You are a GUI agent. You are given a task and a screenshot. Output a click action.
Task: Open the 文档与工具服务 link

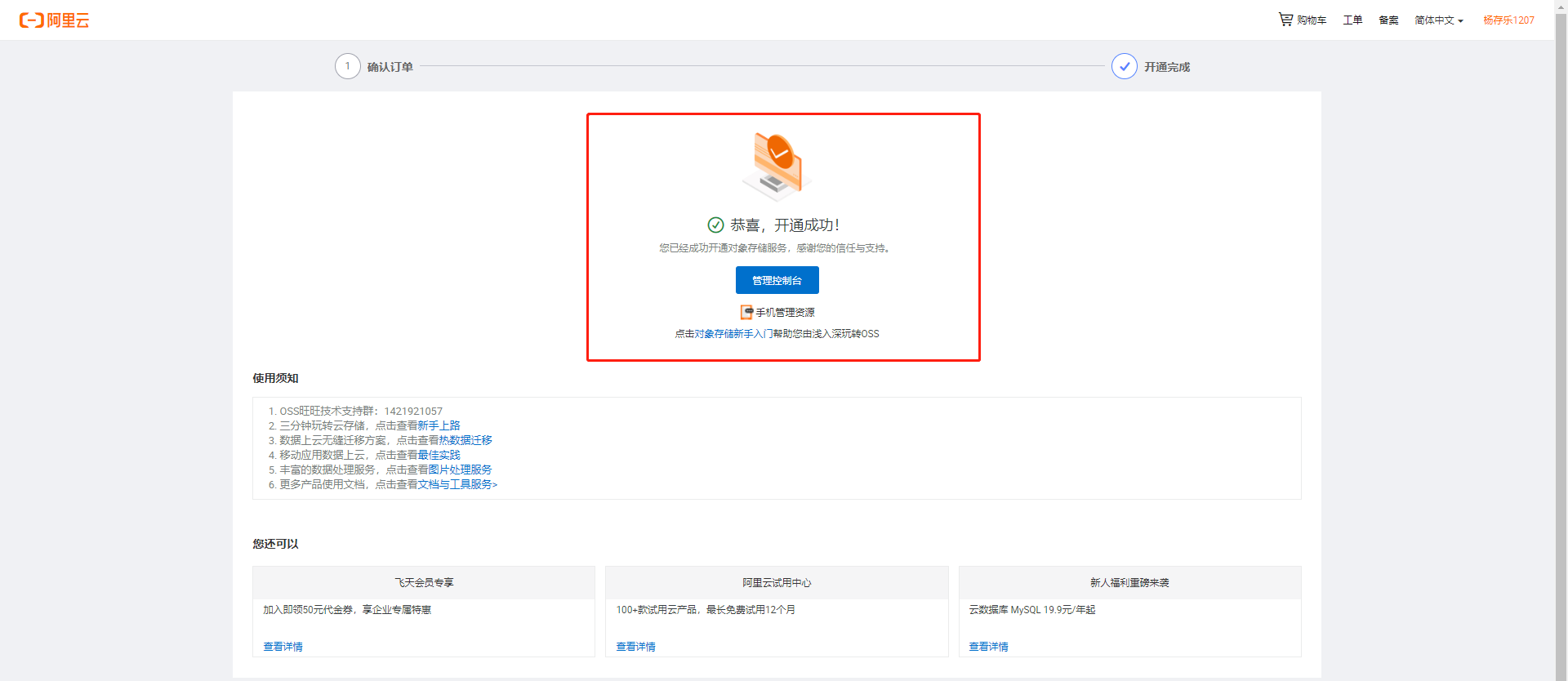[457, 484]
